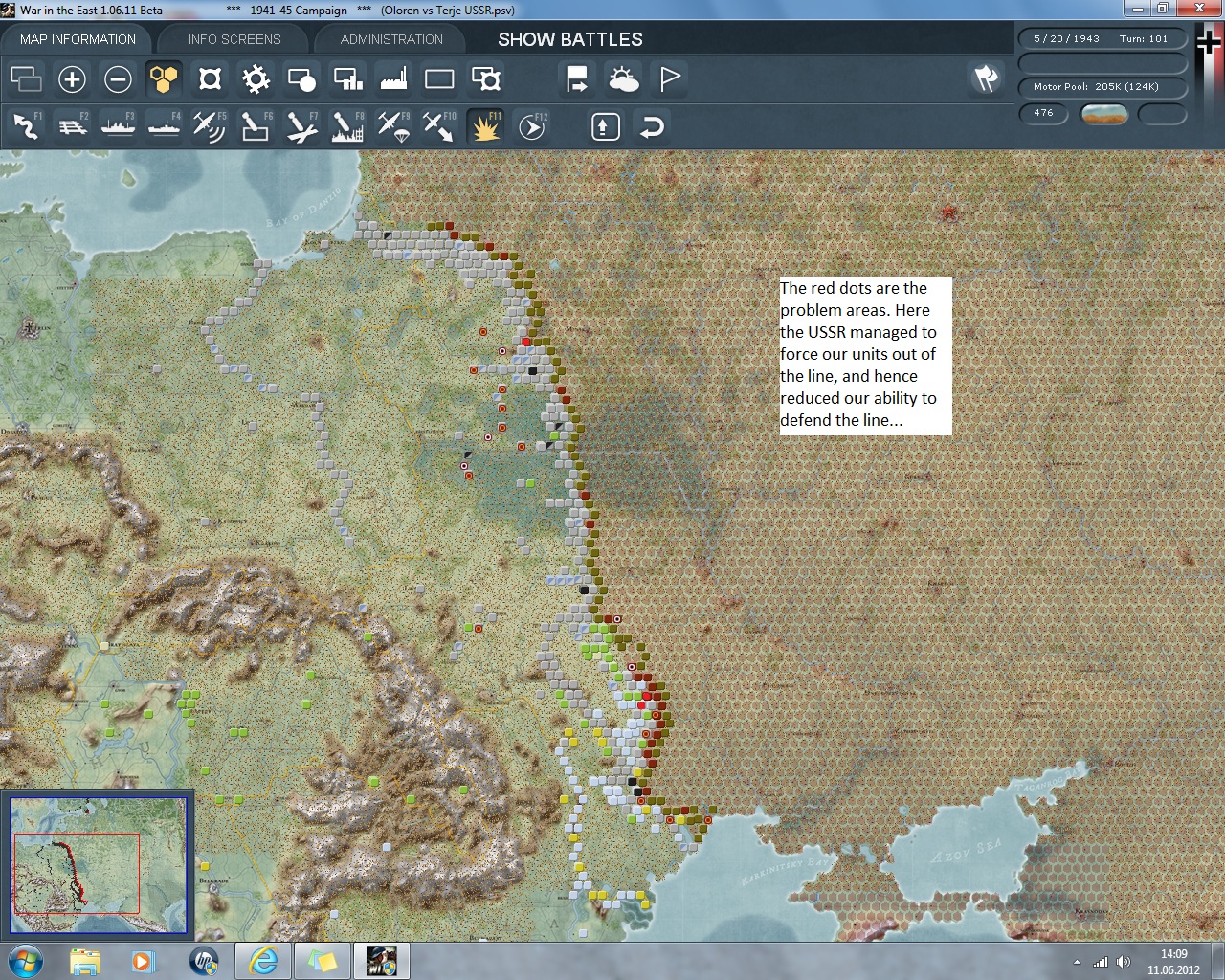Click the terrain preview swatch
1225x980 pixels.
tap(1103, 114)
